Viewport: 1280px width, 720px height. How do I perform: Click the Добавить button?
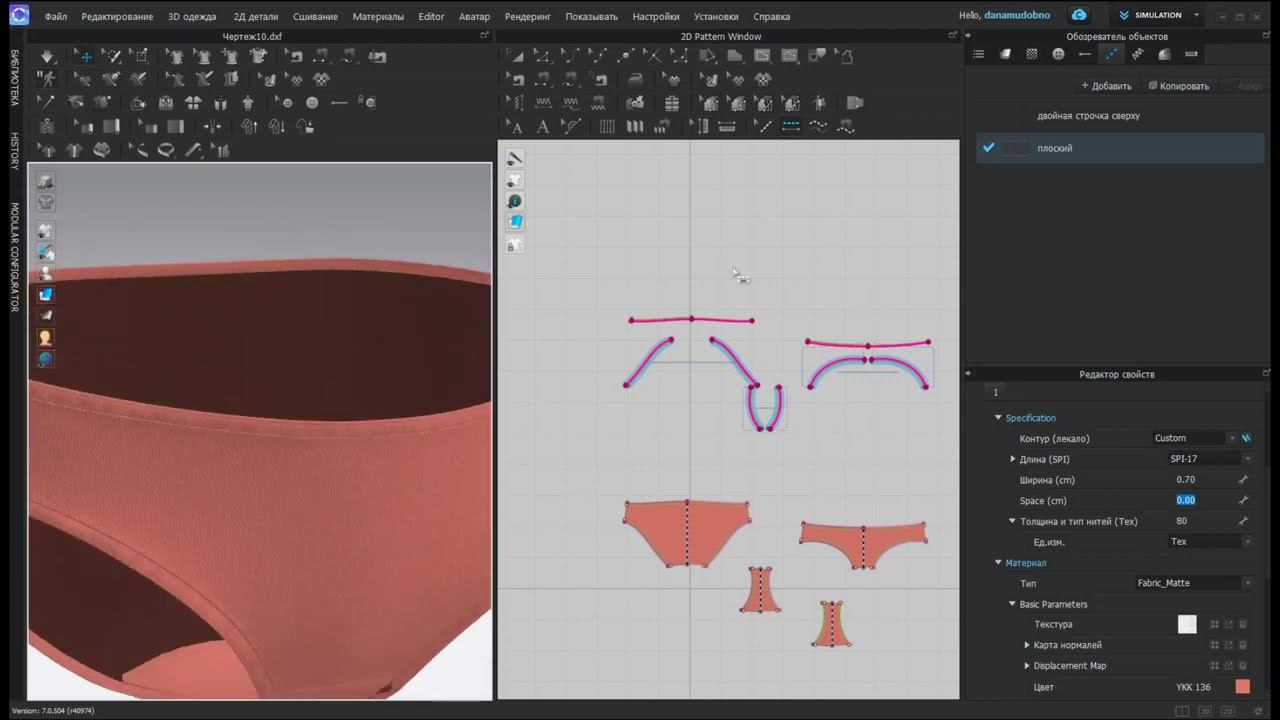[x=1106, y=86]
